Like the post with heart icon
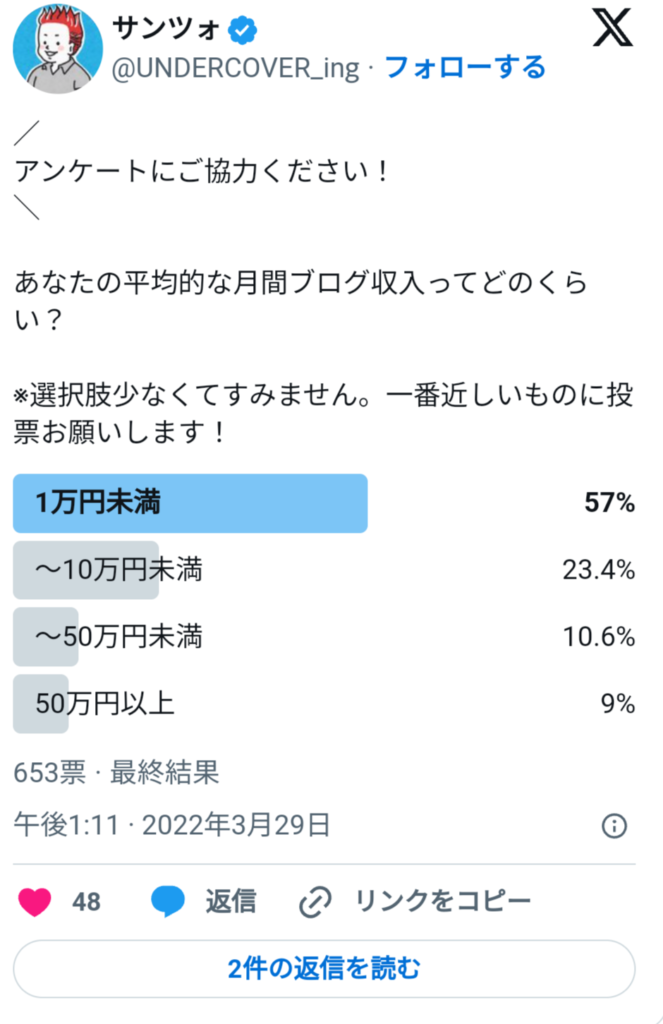Screen dimensions: 663x1024 pyautogui.click(x=35, y=902)
